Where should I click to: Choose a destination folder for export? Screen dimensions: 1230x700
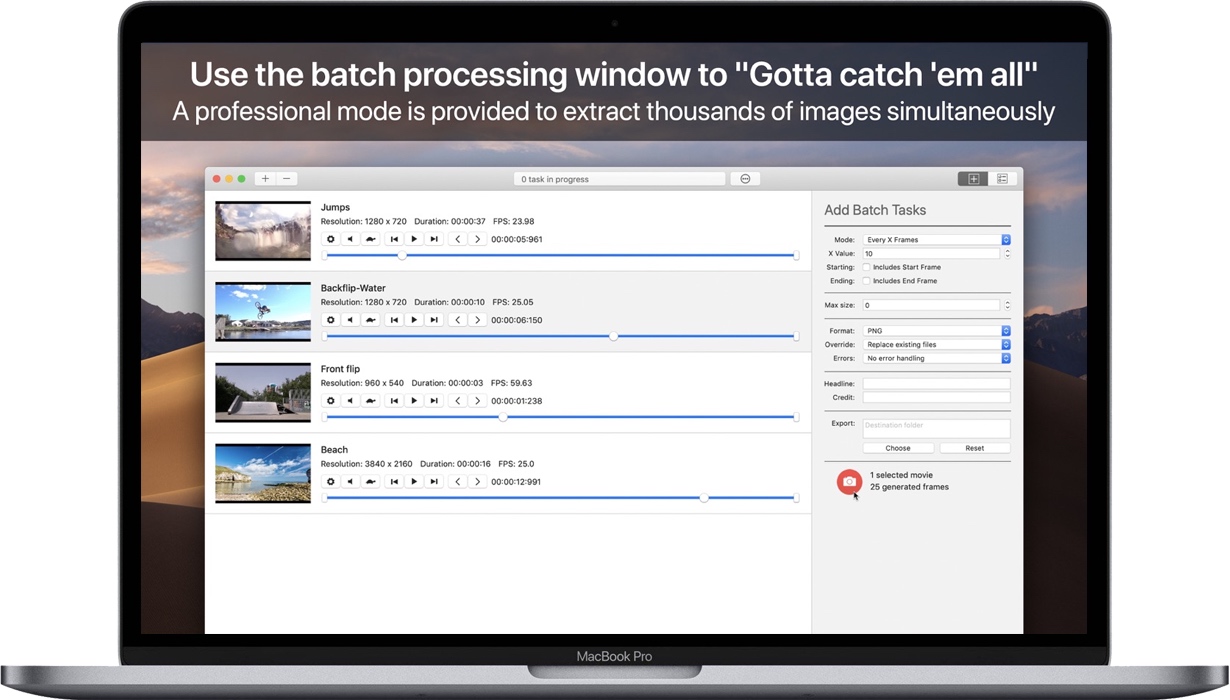tap(899, 447)
